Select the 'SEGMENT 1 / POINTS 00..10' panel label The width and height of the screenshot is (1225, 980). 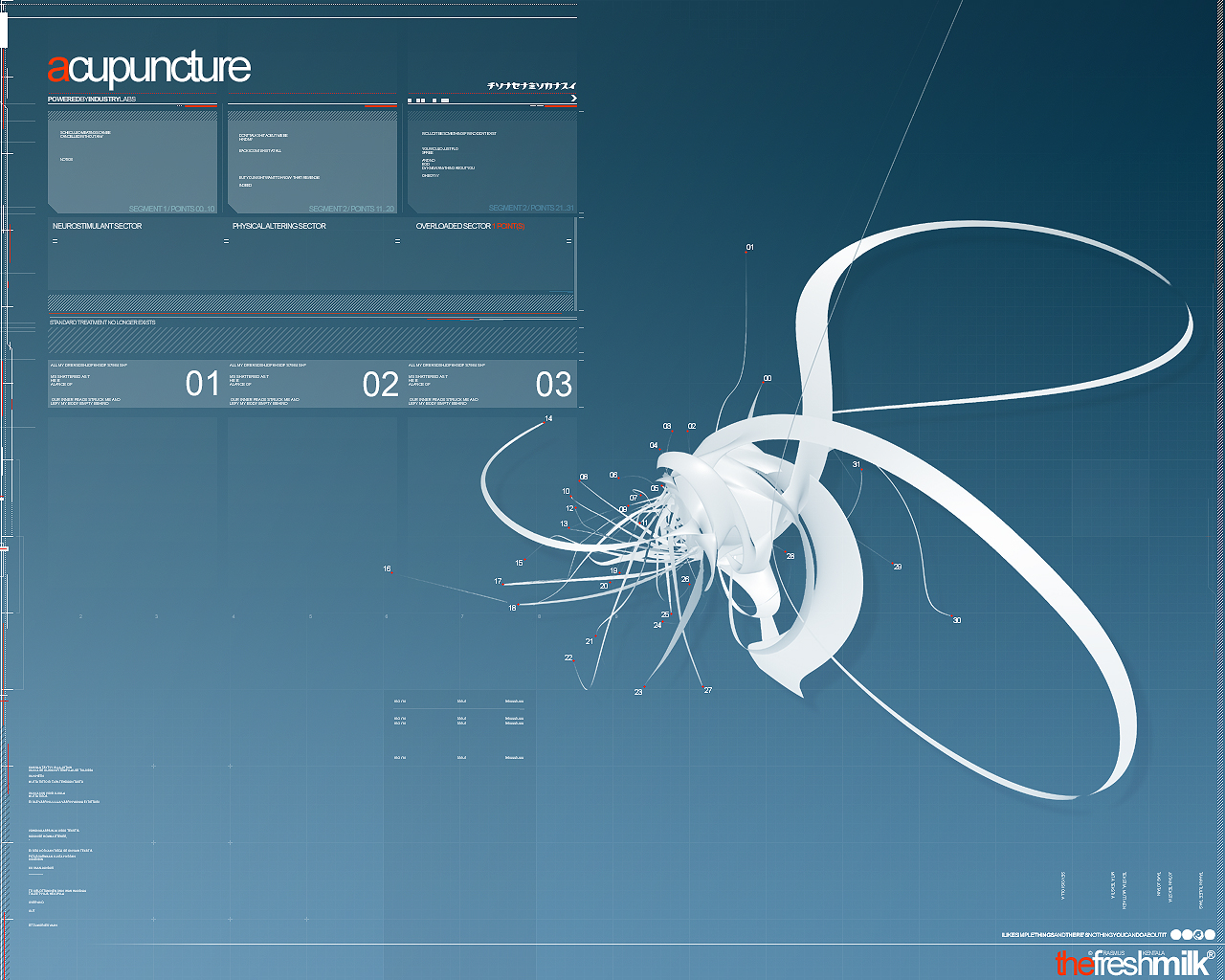click(x=172, y=209)
